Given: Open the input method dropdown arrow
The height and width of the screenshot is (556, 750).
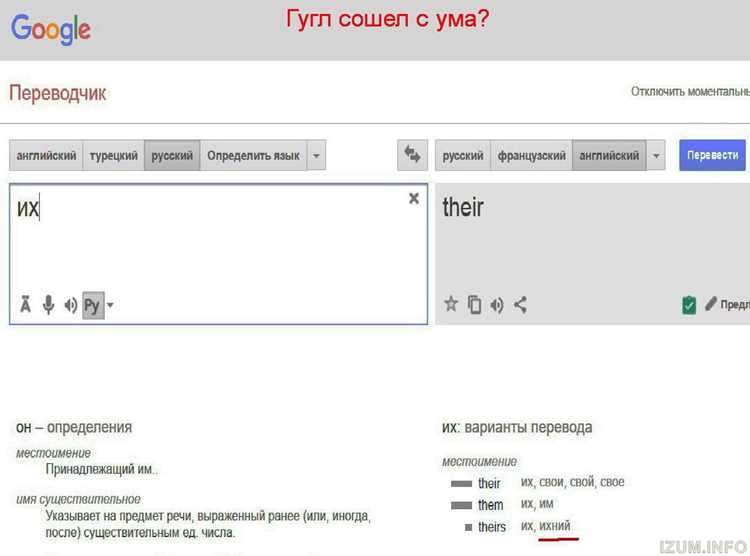Looking at the screenshot, I should point(110,305).
